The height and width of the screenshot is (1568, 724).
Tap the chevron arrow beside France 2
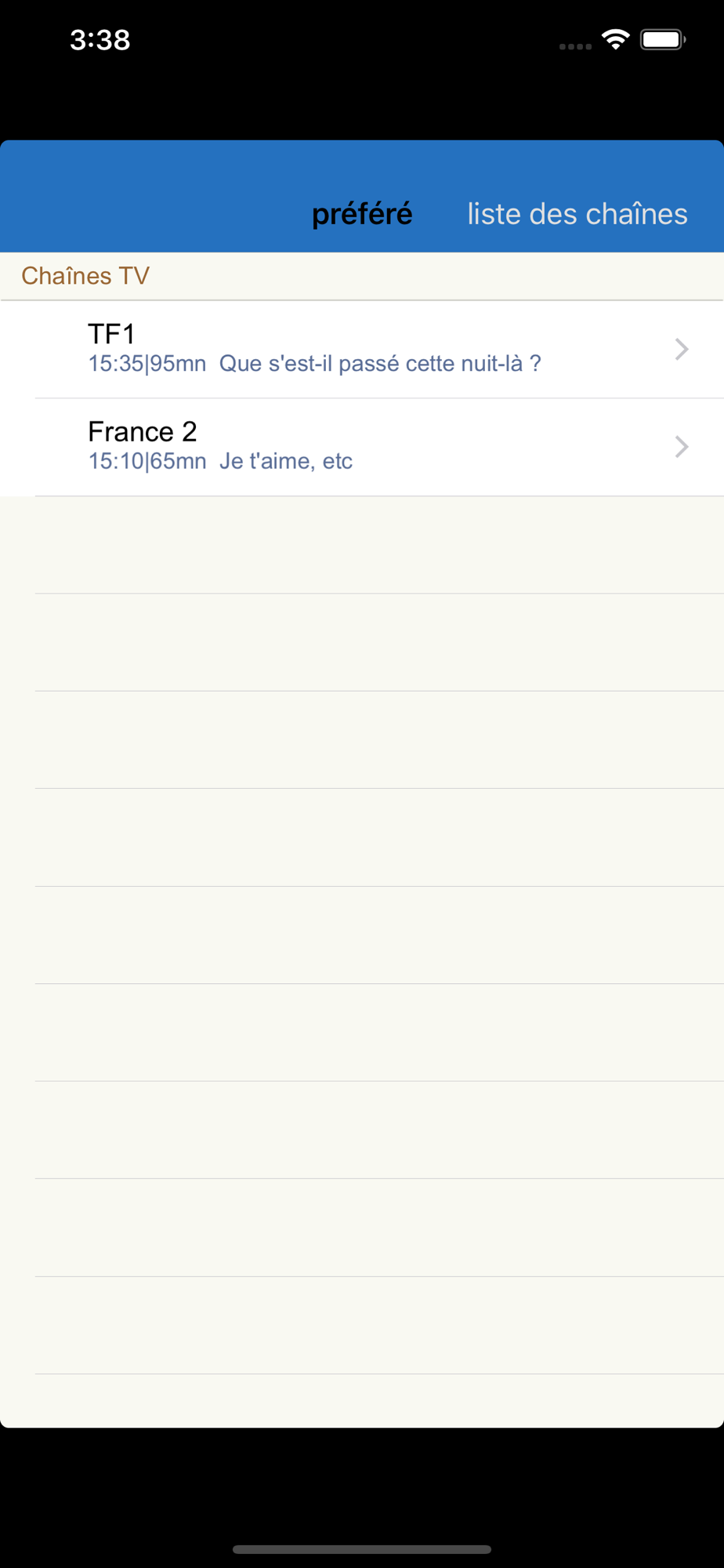(682, 447)
